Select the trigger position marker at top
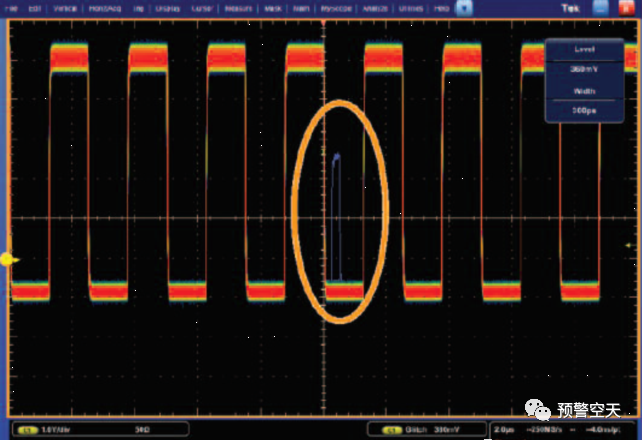This screenshot has height=440, width=642. 323,23
